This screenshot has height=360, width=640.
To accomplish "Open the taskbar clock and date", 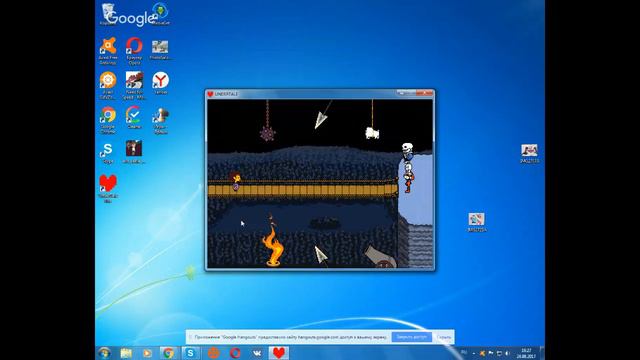I will tap(526, 353).
